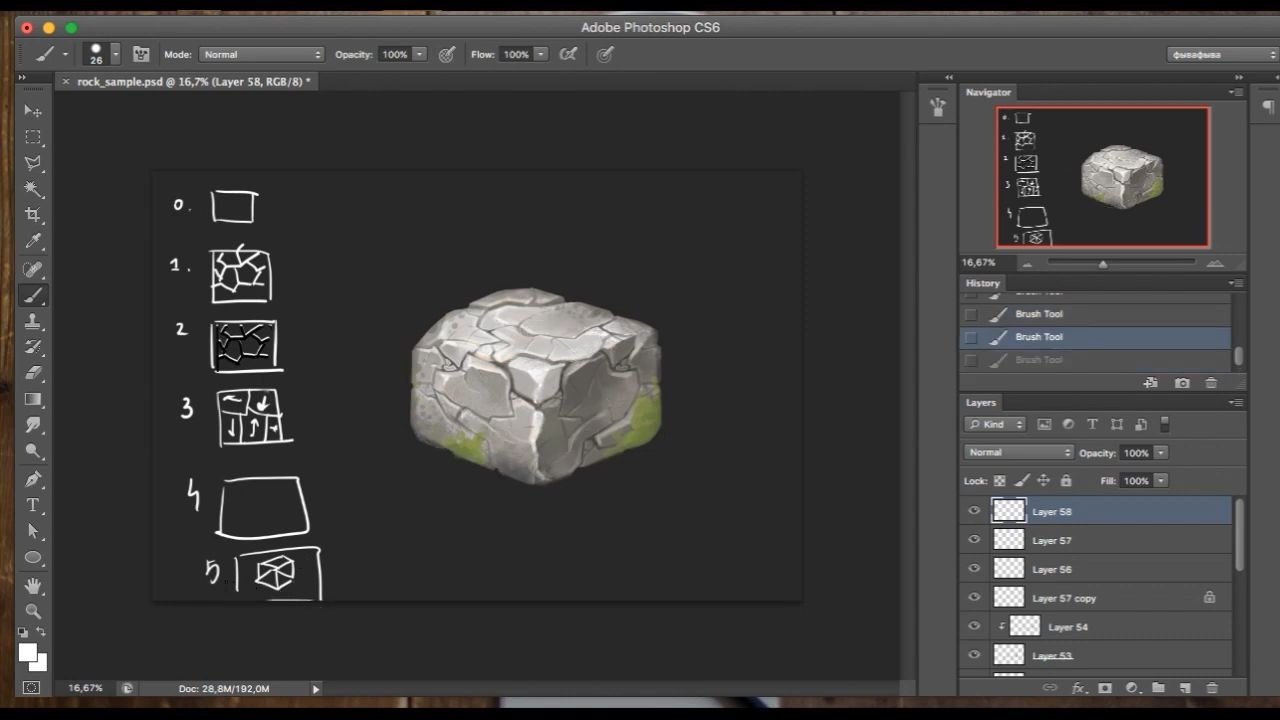Open the brush Mode dropdown
This screenshot has height=720, width=1280.
point(262,54)
